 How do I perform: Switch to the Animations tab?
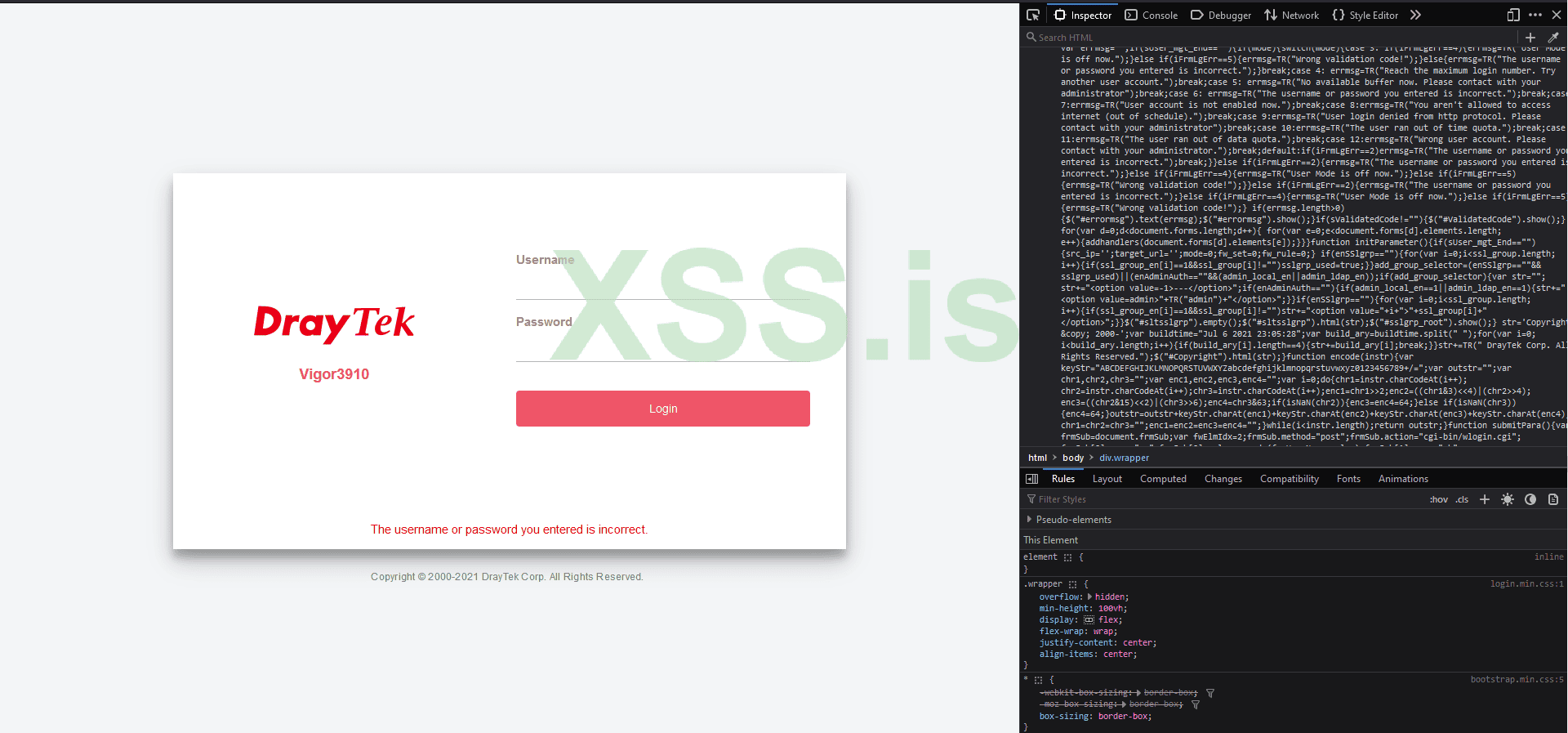pyautogui.click(x=1404, y=479)
